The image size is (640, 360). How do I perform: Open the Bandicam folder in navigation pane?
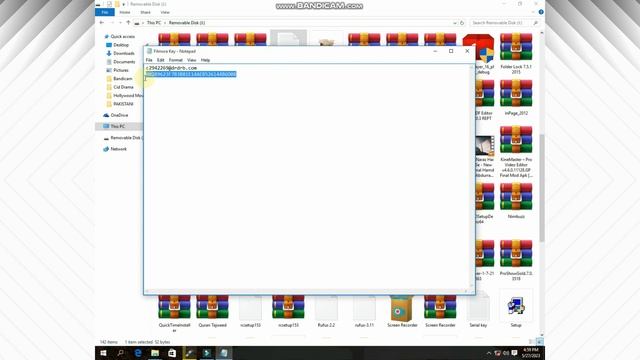(122, 78)
